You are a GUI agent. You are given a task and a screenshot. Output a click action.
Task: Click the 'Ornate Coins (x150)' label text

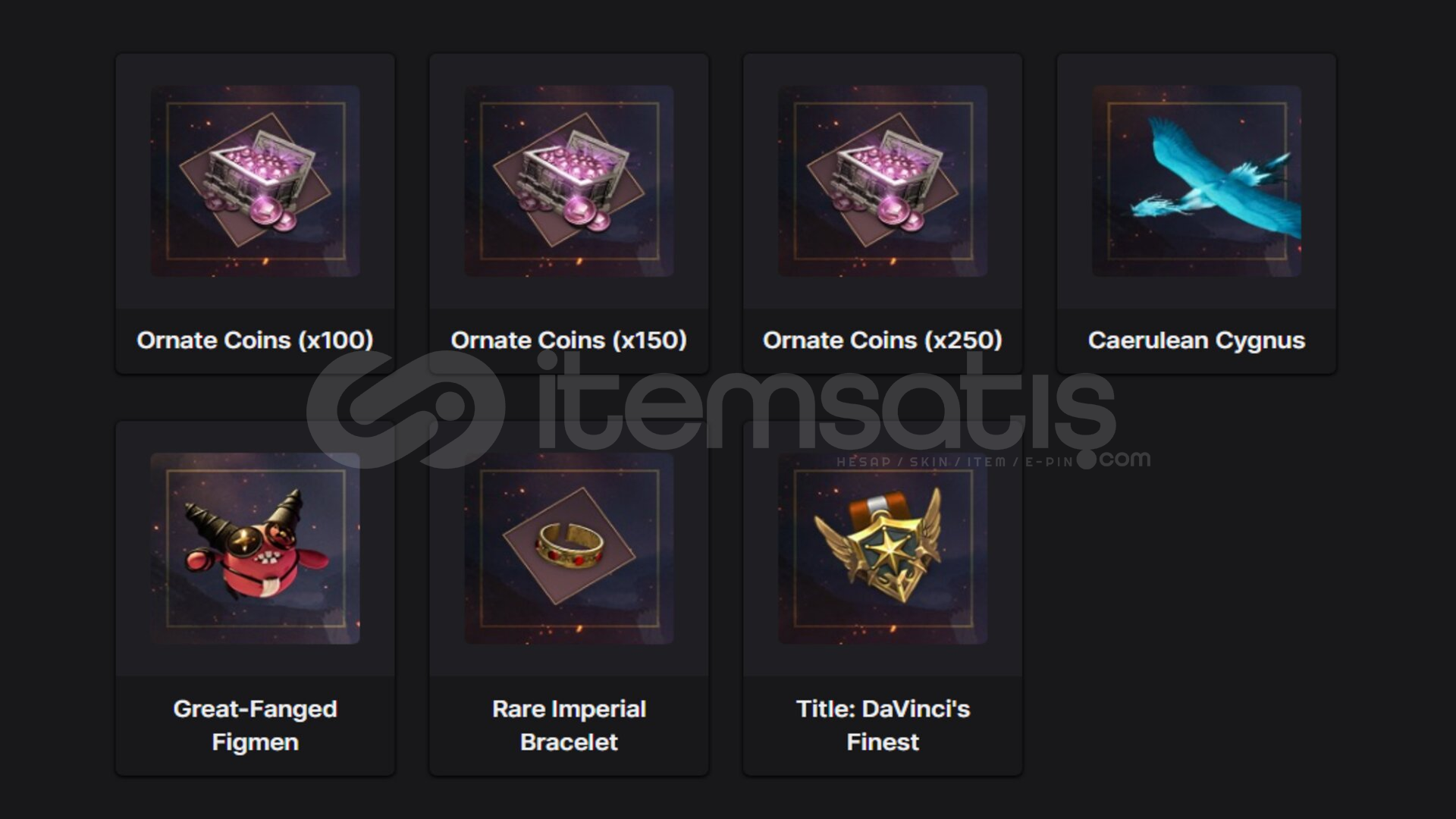coord(569,340)
